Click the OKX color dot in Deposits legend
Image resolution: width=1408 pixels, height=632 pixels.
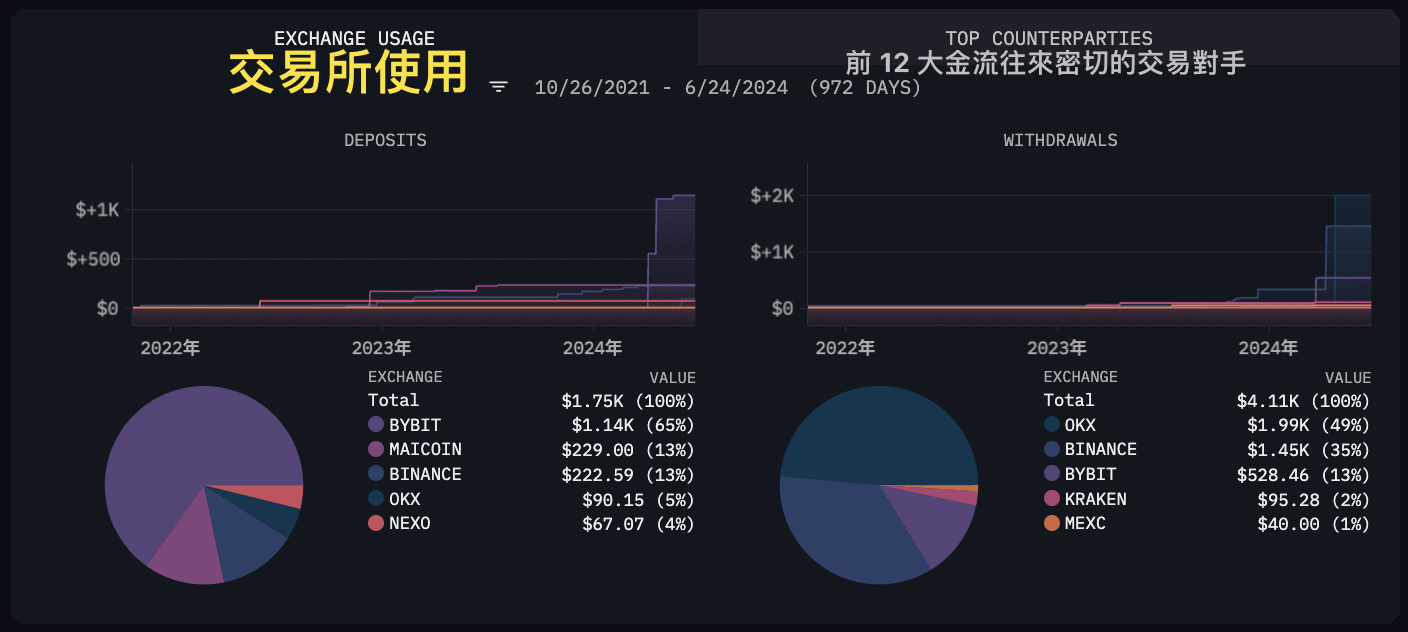[376, 499]
